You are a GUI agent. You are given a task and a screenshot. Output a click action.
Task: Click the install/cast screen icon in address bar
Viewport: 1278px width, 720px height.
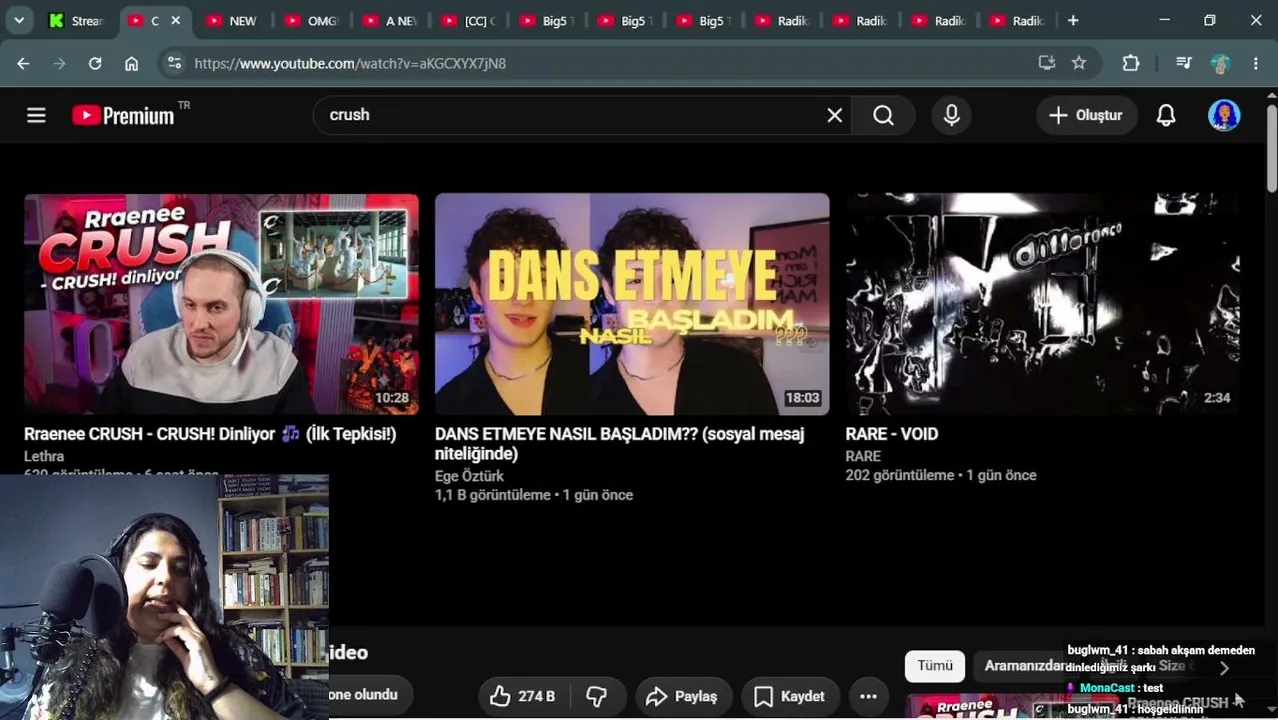1047,63
